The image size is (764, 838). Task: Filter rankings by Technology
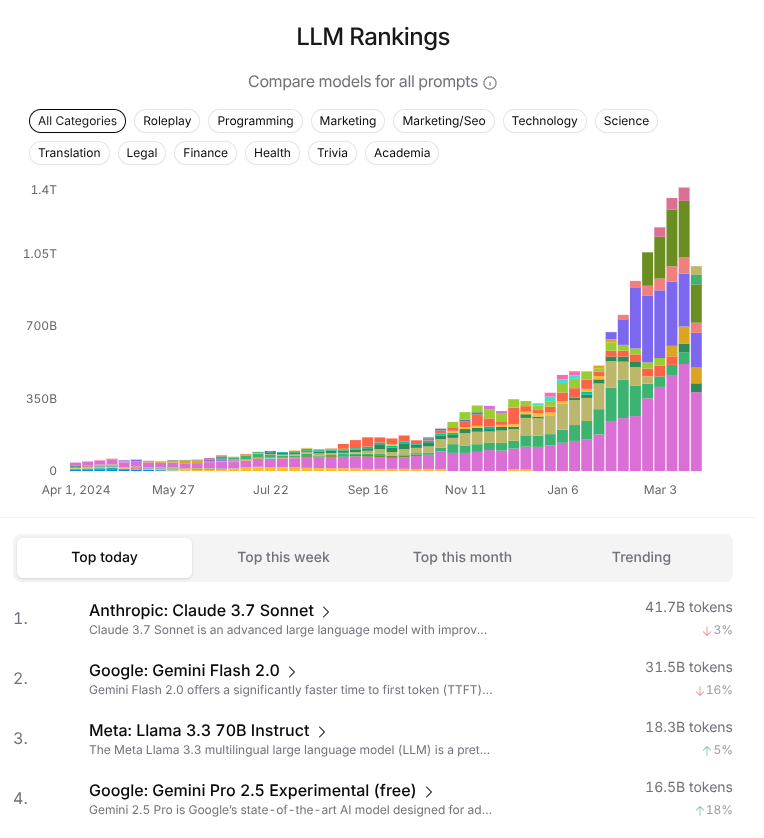tap(544, 121)
